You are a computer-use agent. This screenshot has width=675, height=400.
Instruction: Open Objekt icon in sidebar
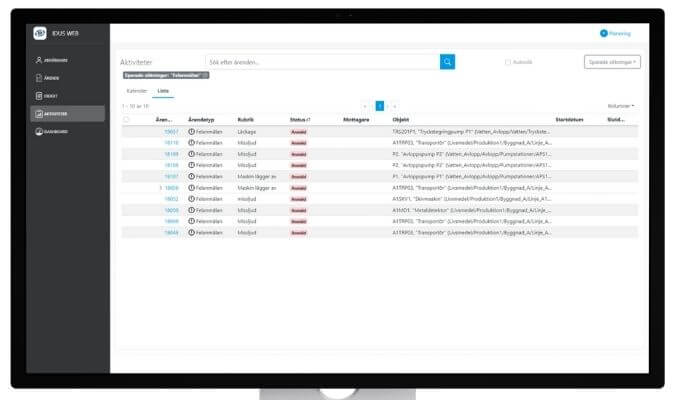pyautogui.click(x=39, y=96)
